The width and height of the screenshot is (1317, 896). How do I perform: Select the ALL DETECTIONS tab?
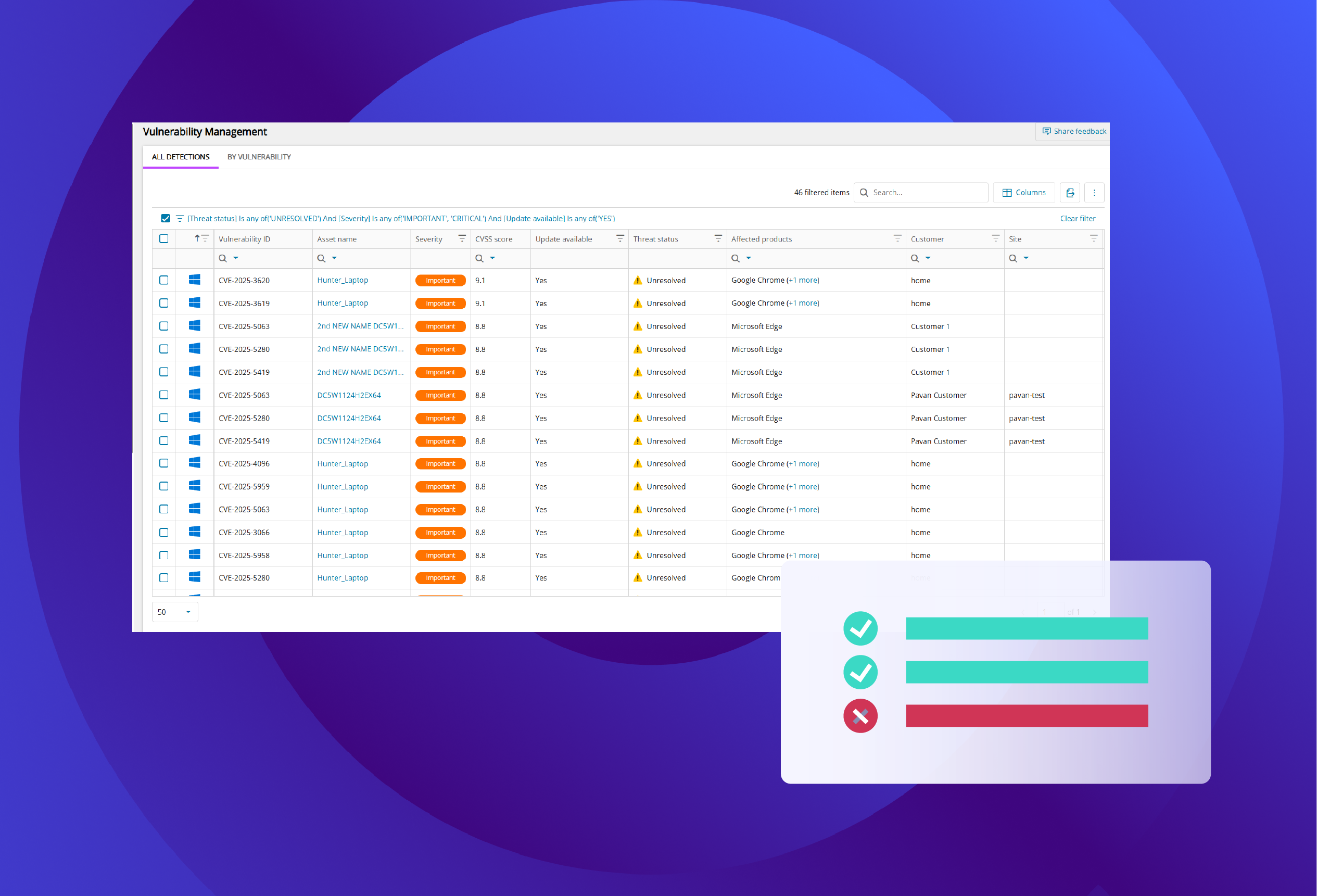[x=180, y=157]
